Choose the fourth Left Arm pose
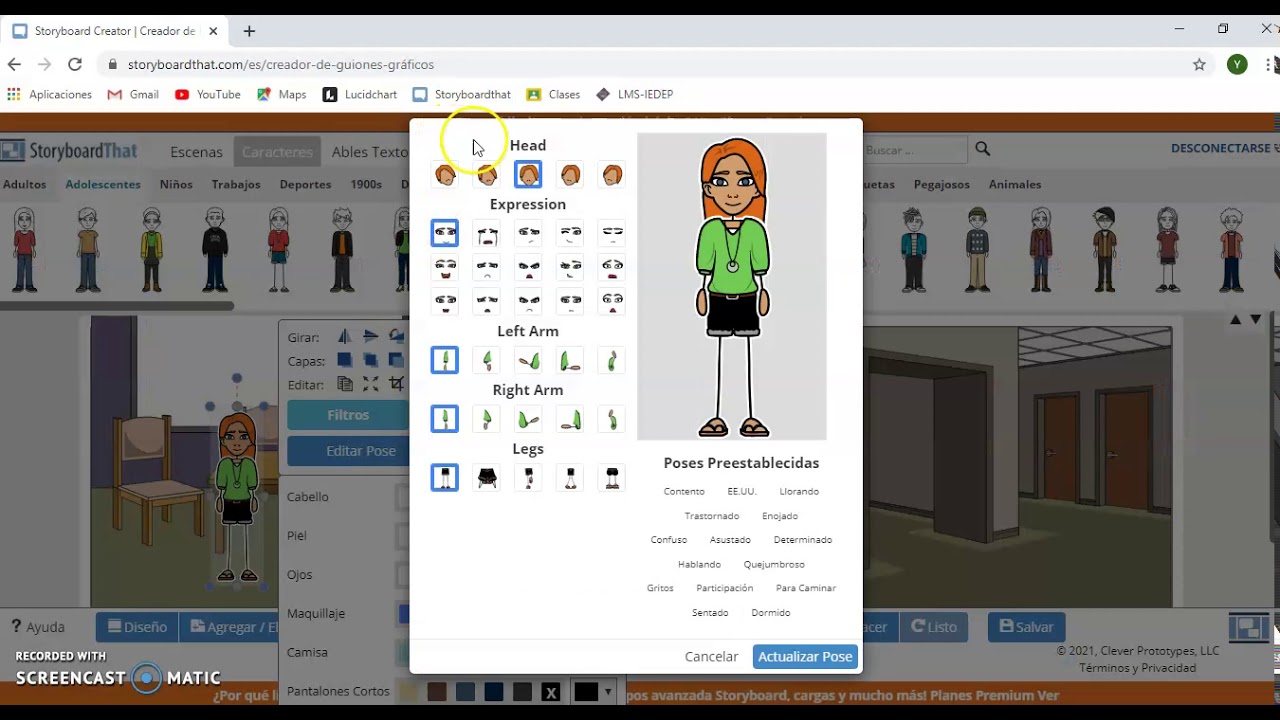Viewport: 1280px width, 720px height. pos(570,360)
